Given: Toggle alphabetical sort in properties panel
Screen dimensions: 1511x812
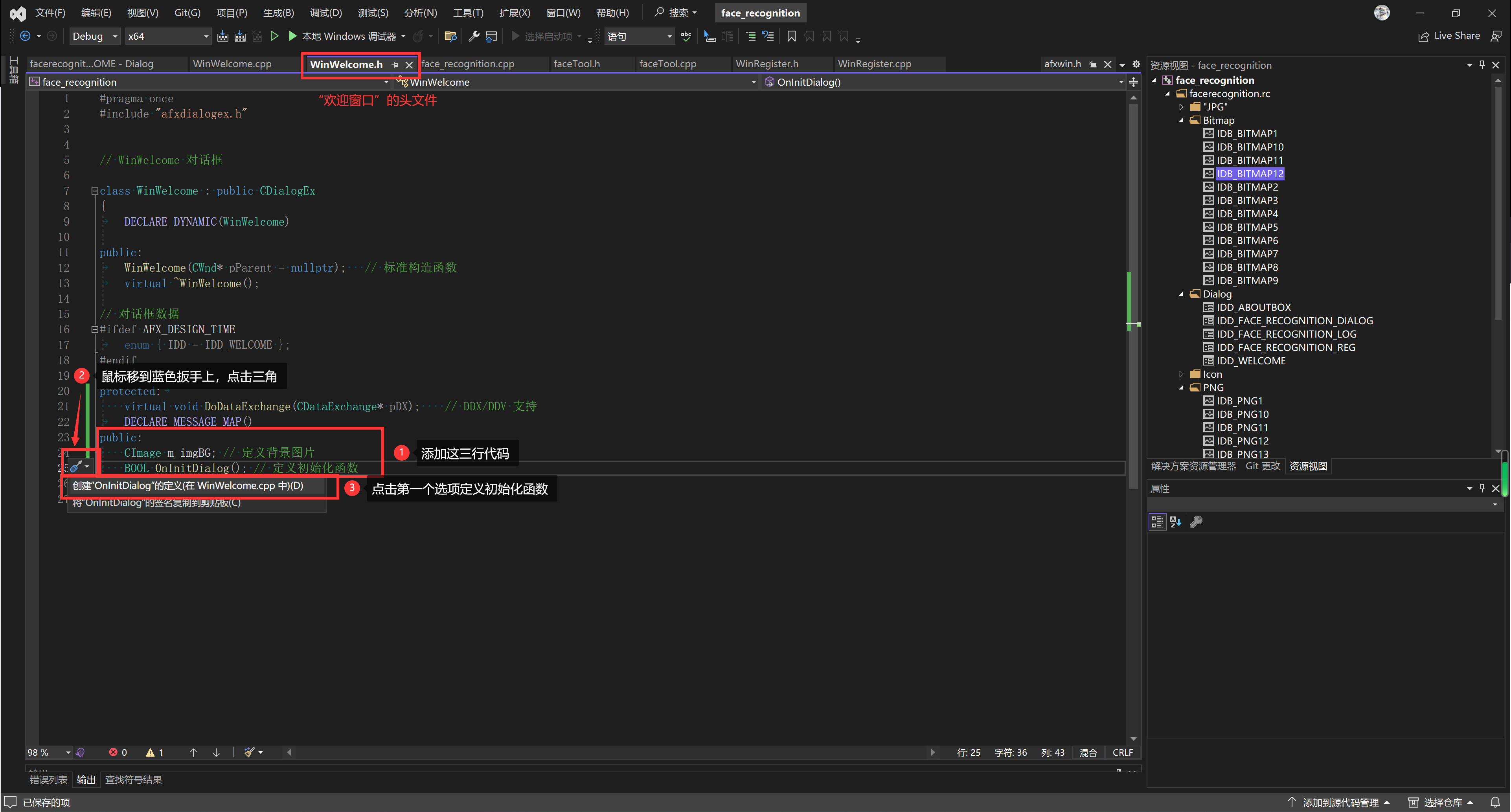Looking at the screenshot, I should 1176,522.
